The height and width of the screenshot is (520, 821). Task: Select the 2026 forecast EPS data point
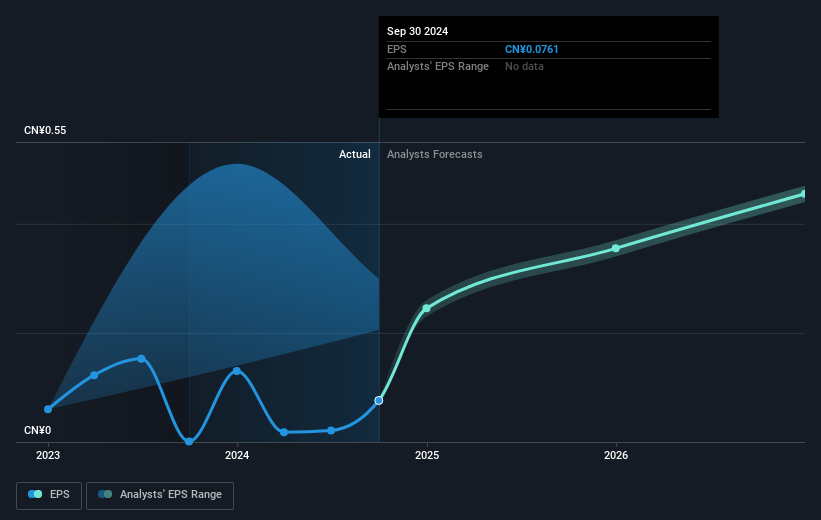[616, 248]
